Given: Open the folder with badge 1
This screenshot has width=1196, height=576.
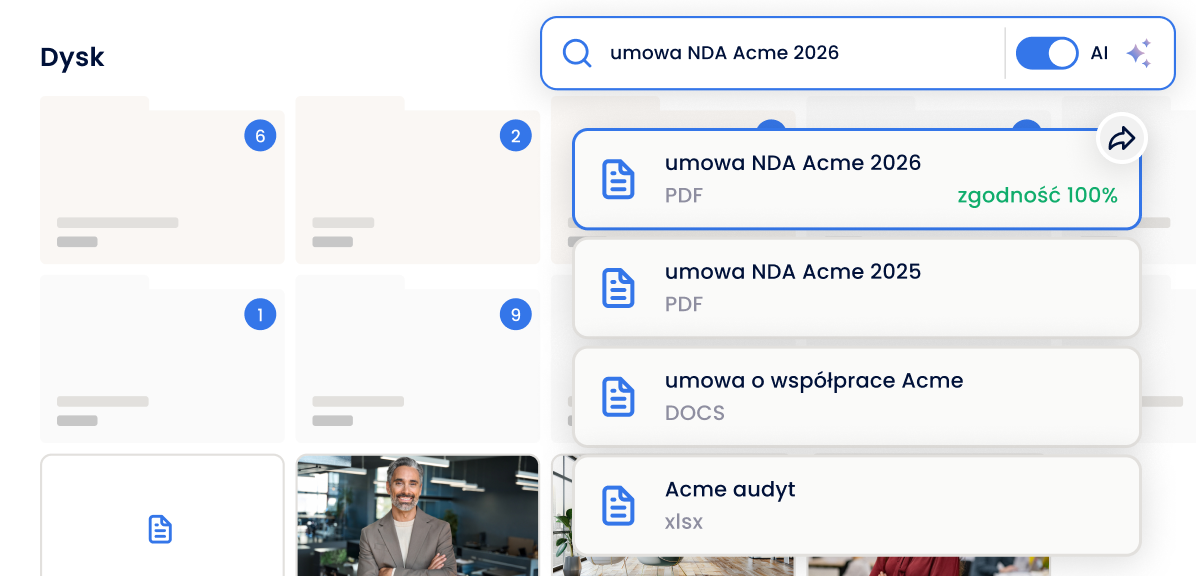Looking at the screenshot, I should tap(162, 359).
